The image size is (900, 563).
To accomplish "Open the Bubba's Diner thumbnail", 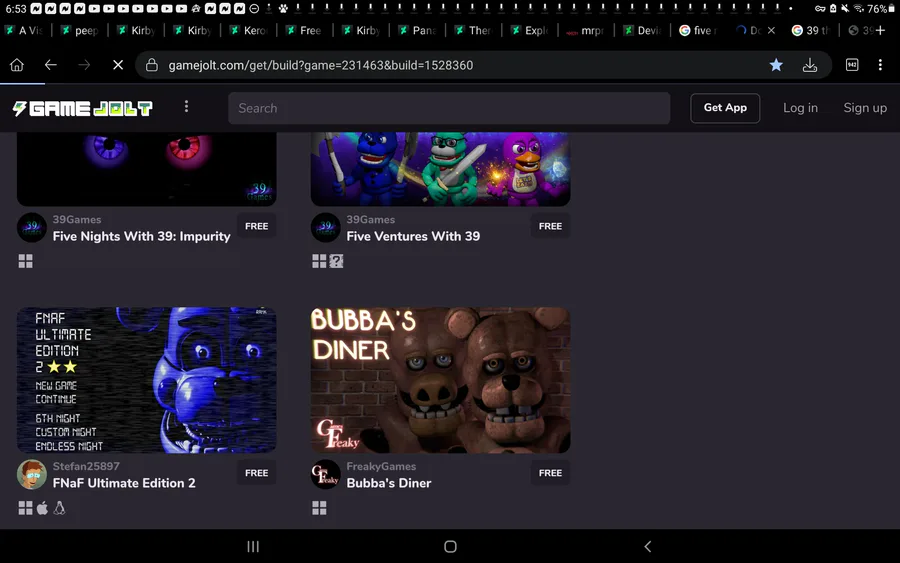I will [440, 380].
